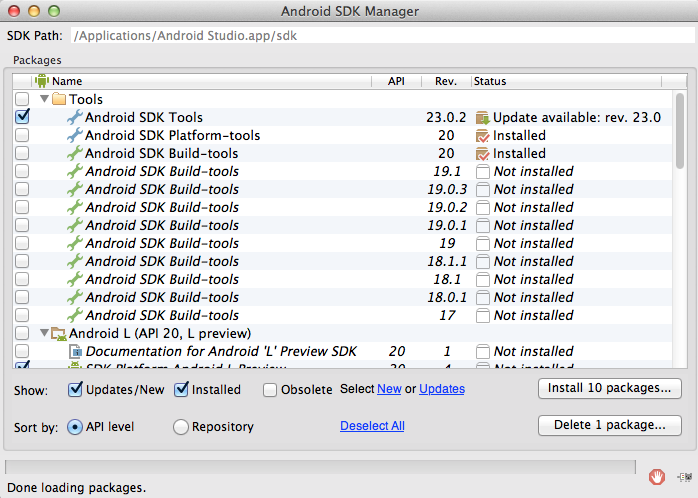Click wrench icon of Build-tools rev 18.0.1

74,297
